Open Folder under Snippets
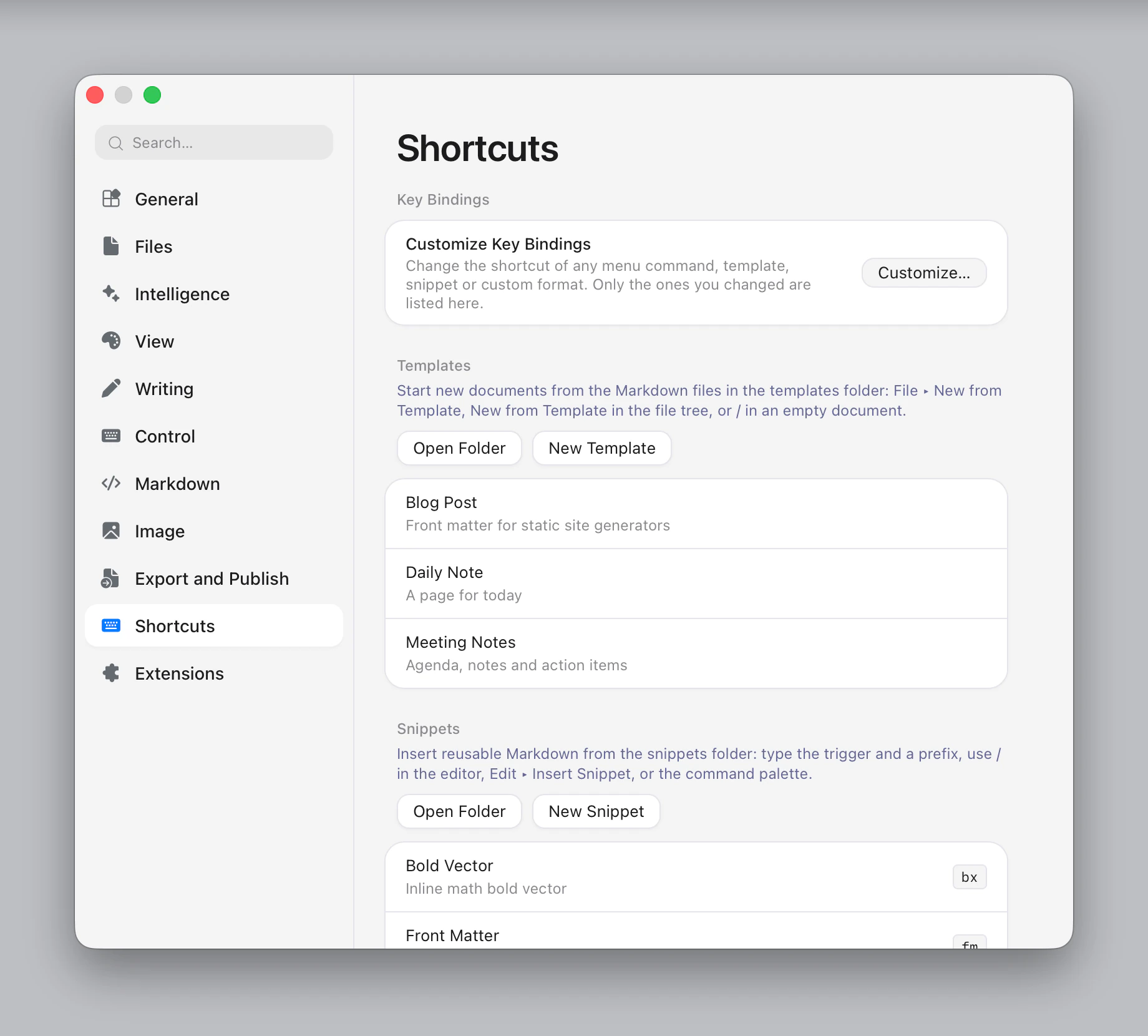Viewport: 1148px width, 1036px height. [459, 811]
